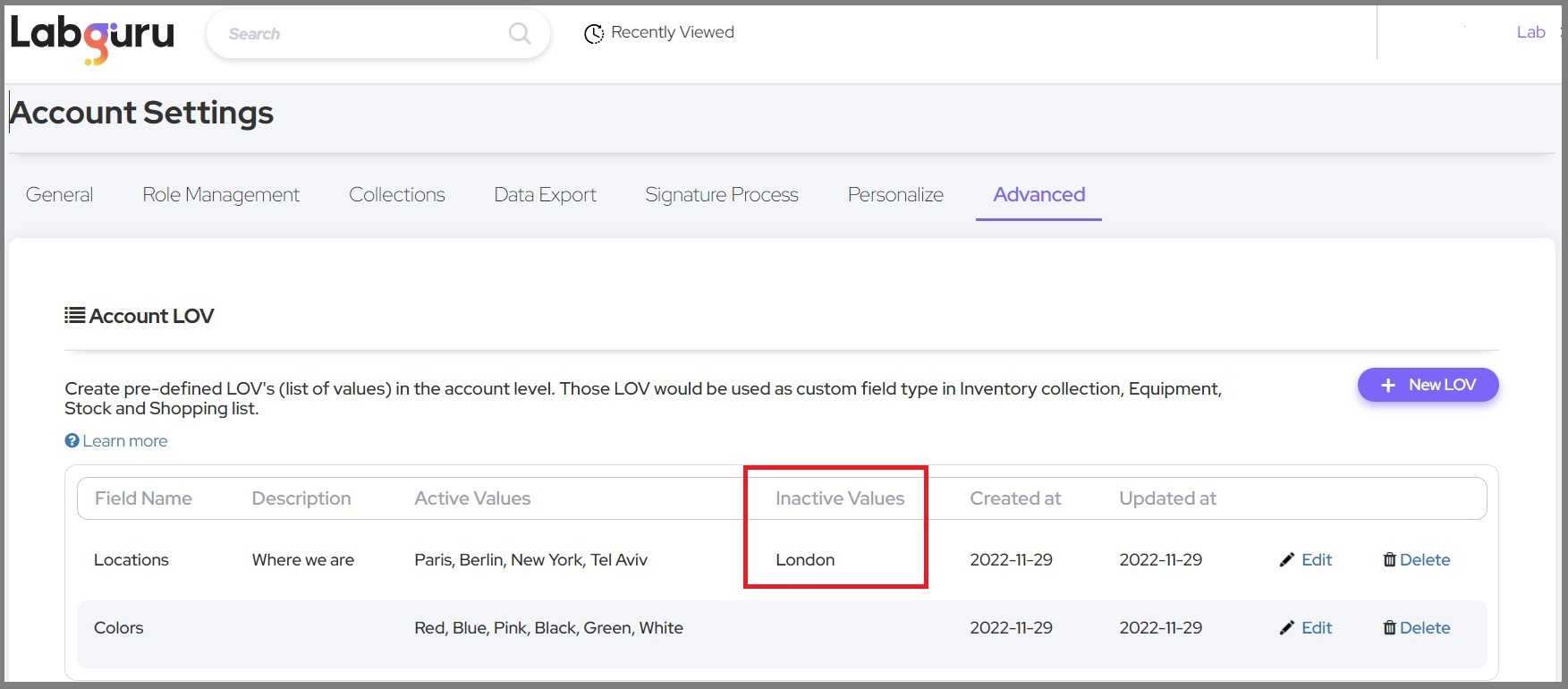Click the Recently Viewed text link
This screenshot has height=689, width=1568.
coord(673,32)
